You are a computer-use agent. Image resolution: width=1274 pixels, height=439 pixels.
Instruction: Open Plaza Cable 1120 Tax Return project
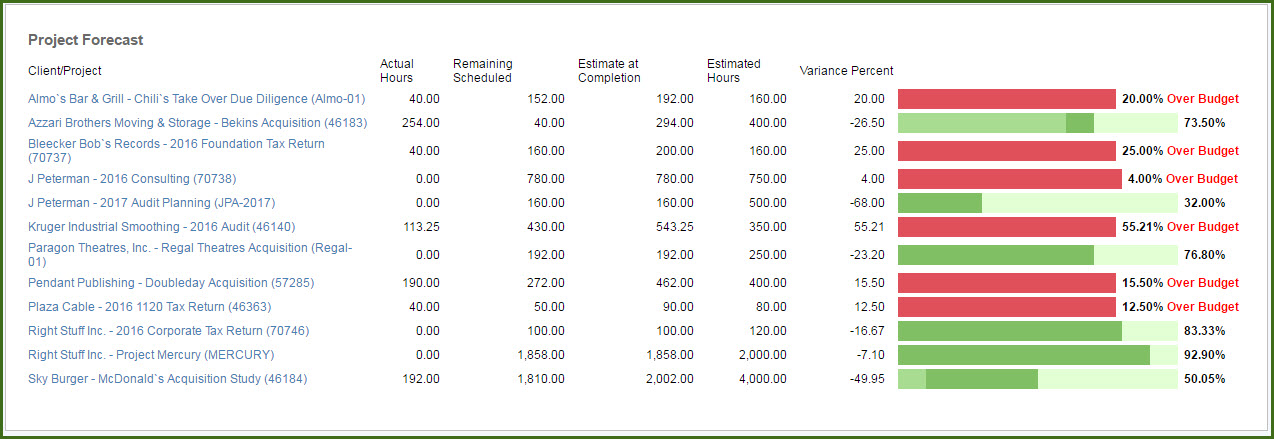click(150, 307)
